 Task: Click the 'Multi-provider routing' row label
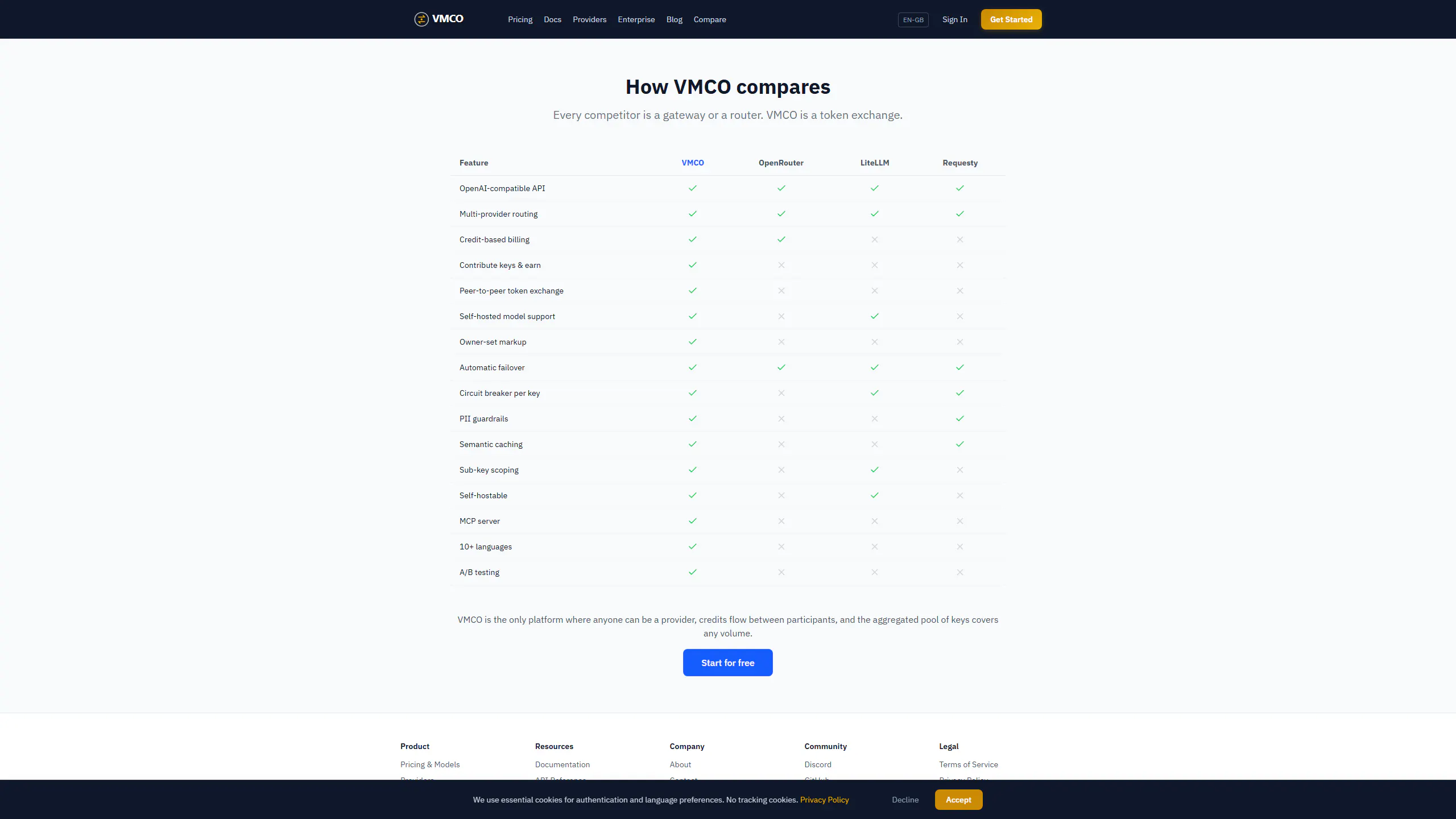pos(498,214)
